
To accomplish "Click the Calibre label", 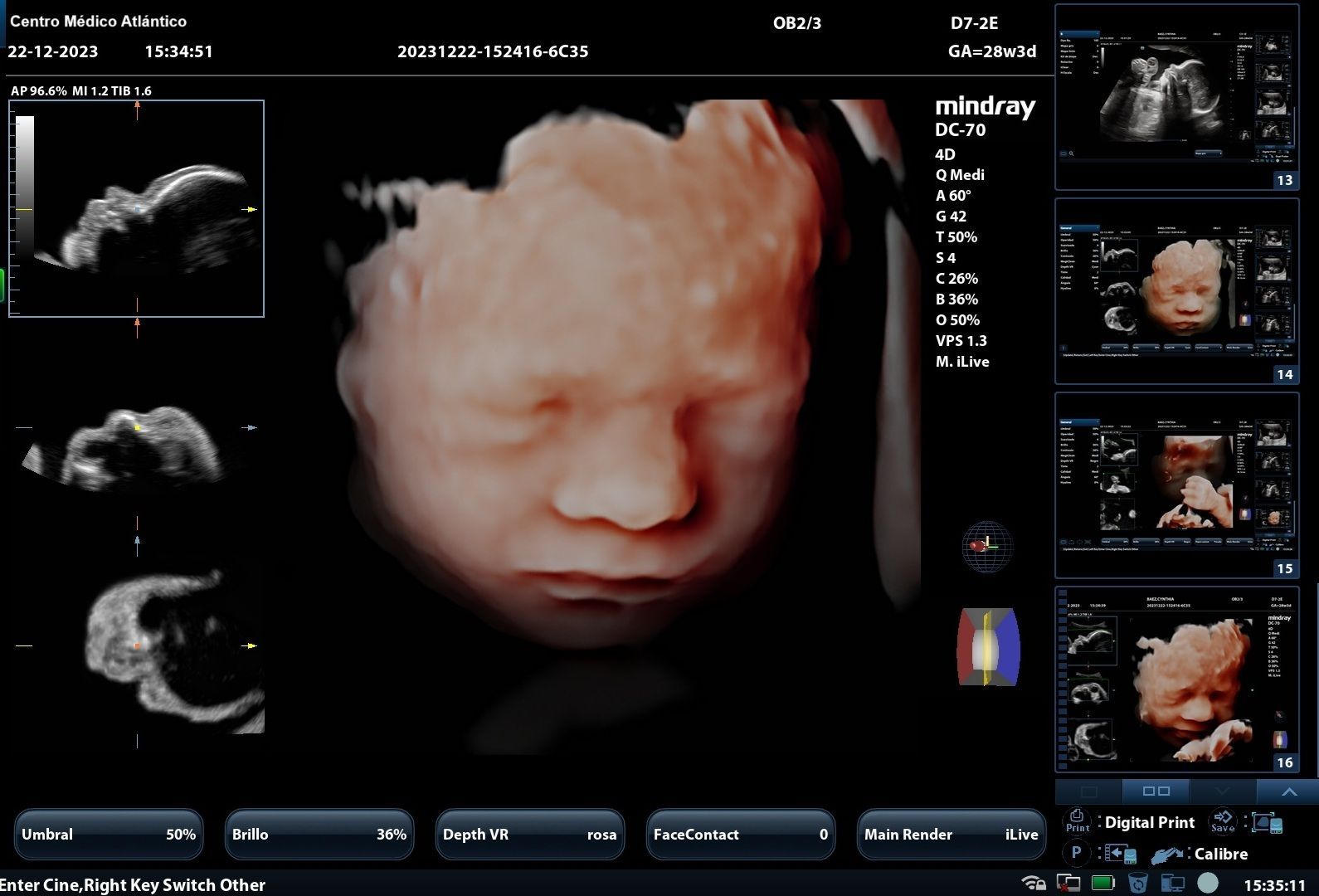I will (1221, 854).
